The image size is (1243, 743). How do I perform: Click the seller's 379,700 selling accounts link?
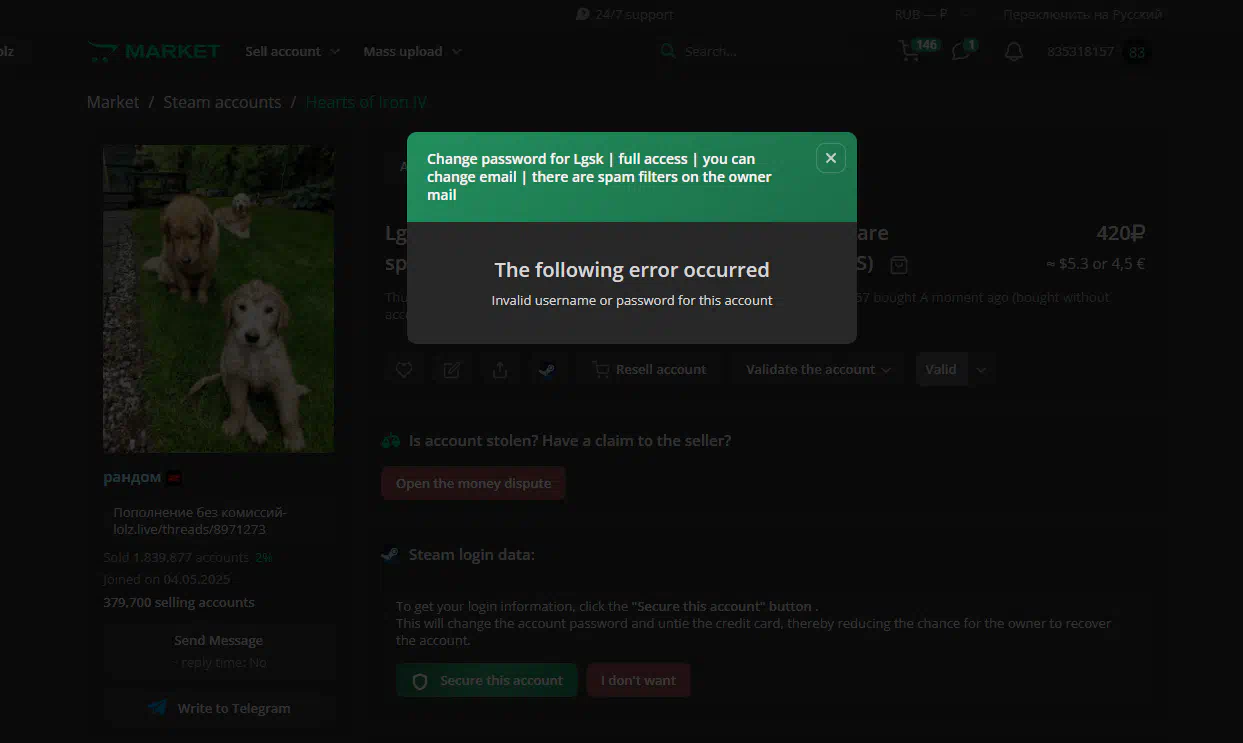[179, 603]
